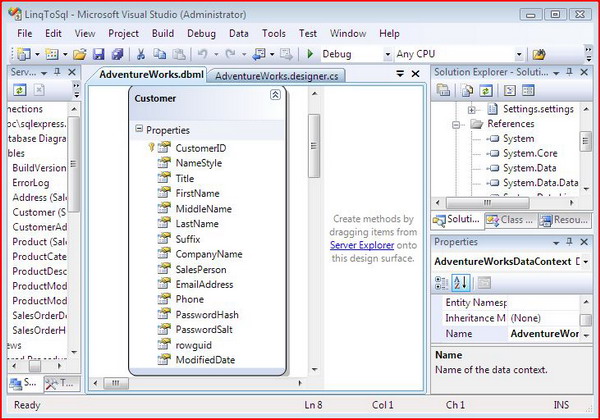Switch to AdventureWorks.designer.cs tab
This screenshot has height=420, width=600.
[x=277, y=76]
